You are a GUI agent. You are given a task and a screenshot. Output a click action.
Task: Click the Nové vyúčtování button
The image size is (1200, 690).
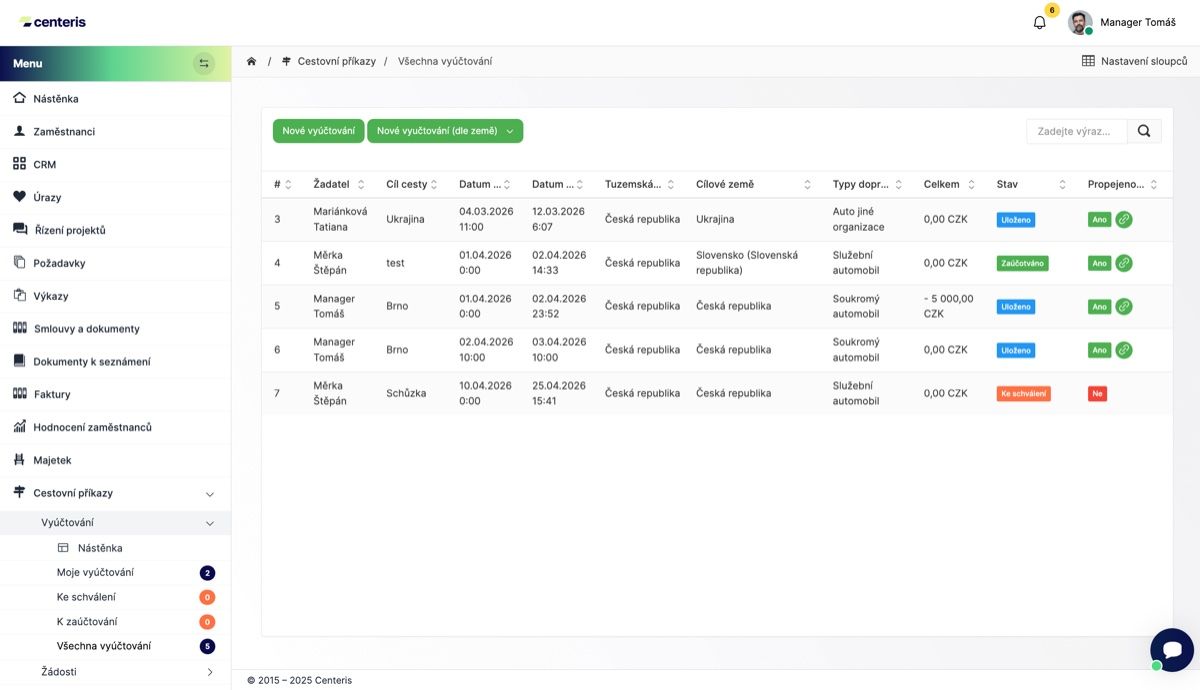point(318,131)
